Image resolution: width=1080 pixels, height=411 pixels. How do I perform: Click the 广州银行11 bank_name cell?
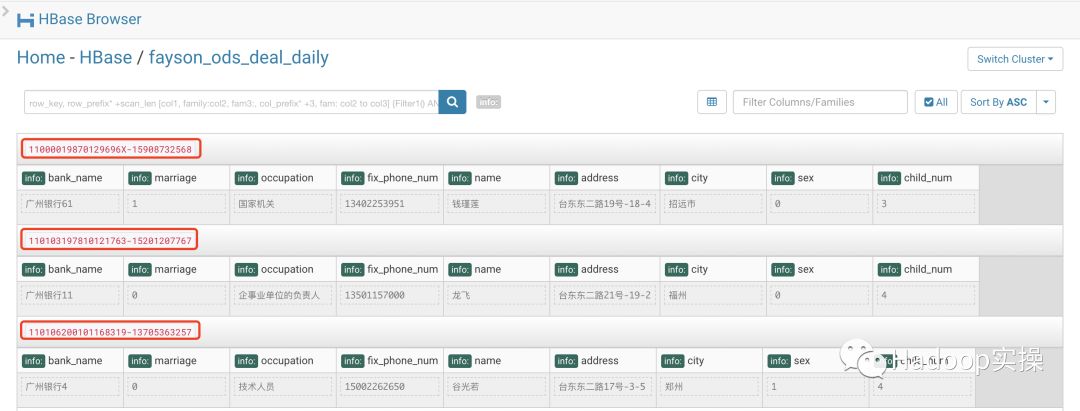point(70,295)
